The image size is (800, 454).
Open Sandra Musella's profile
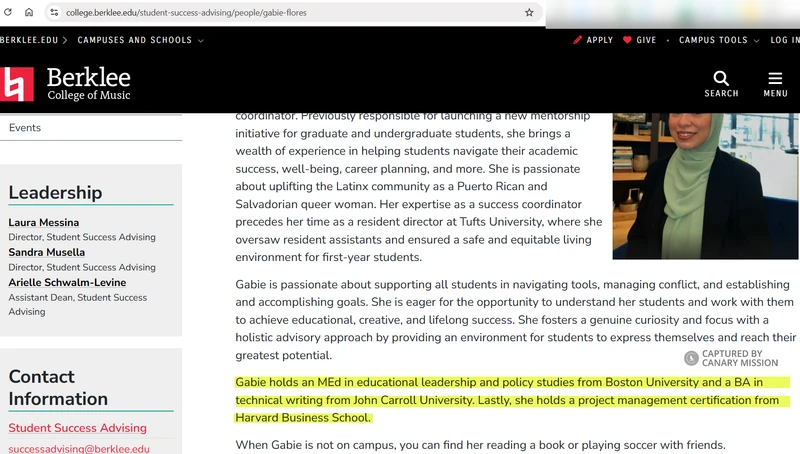click(x=46, y=252)
